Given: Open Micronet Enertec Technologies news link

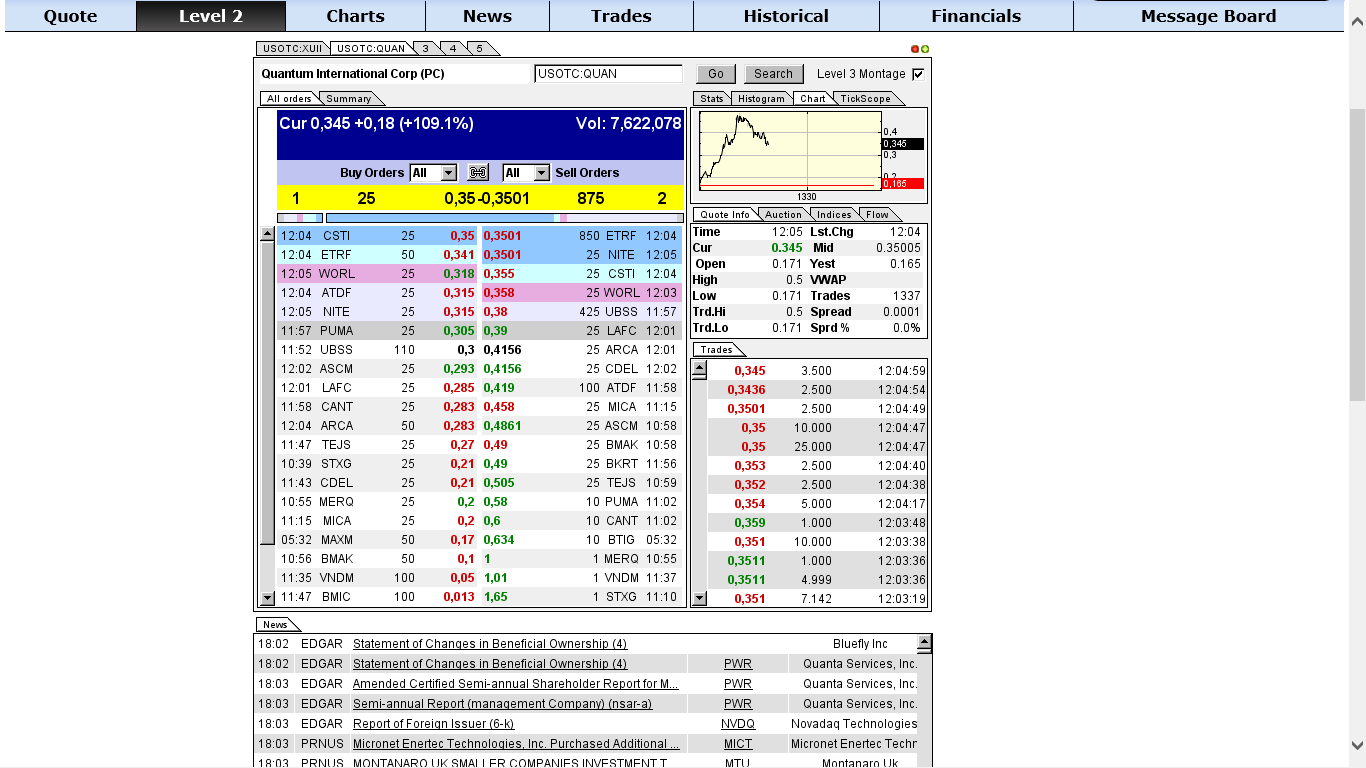Looking at the screenshot, I should pos(516,744).
